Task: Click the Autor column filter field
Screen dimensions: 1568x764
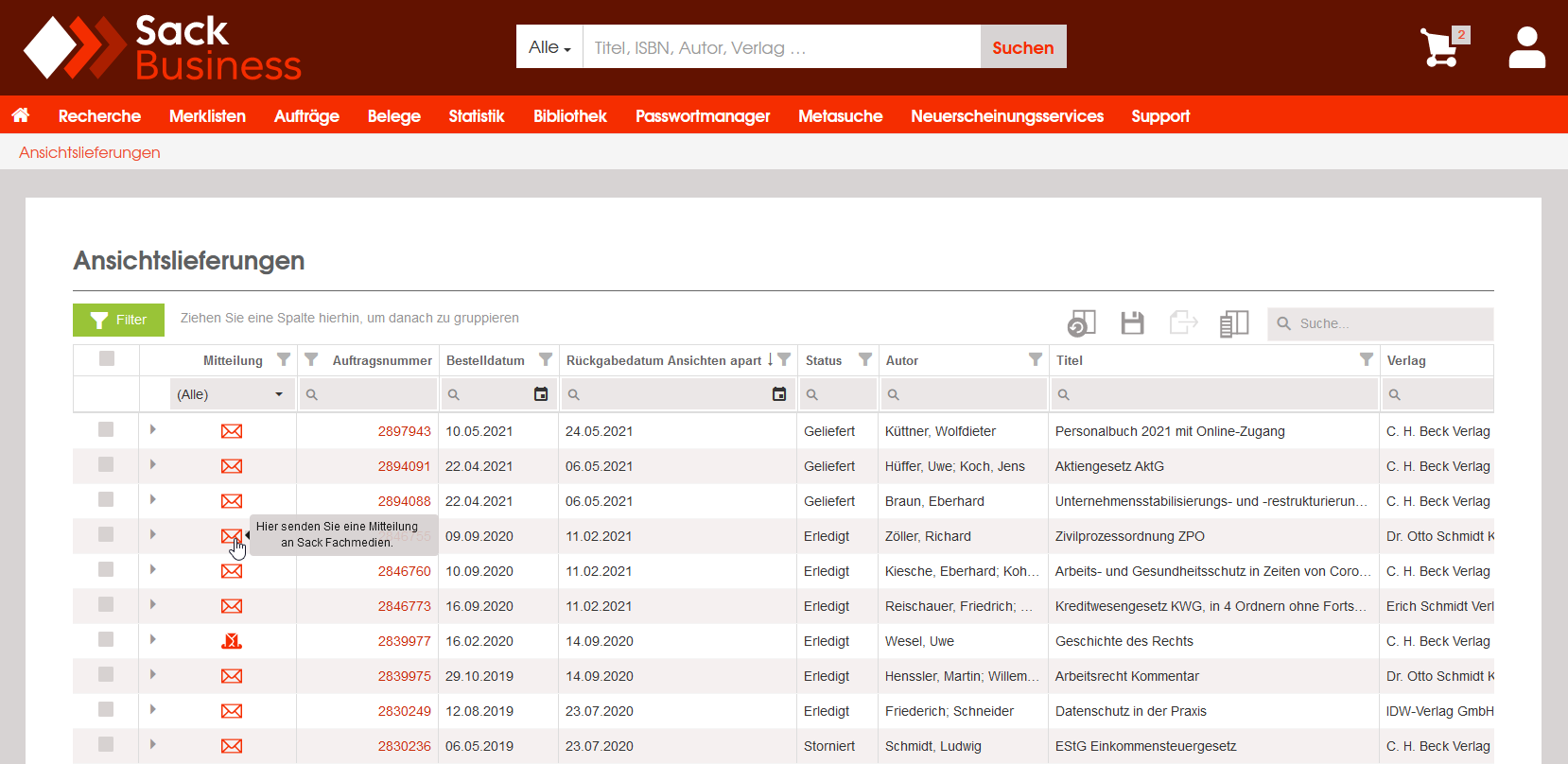Action: coord(964,394)
